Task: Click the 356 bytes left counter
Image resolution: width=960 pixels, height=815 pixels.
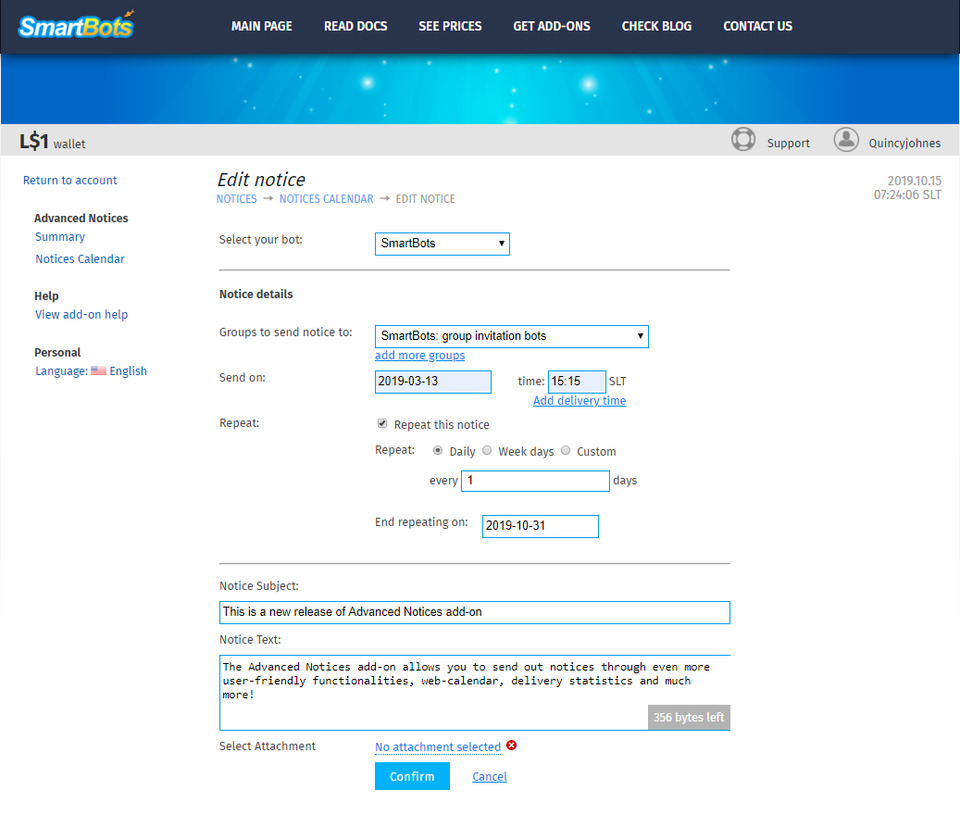Action: coord(689,718)
